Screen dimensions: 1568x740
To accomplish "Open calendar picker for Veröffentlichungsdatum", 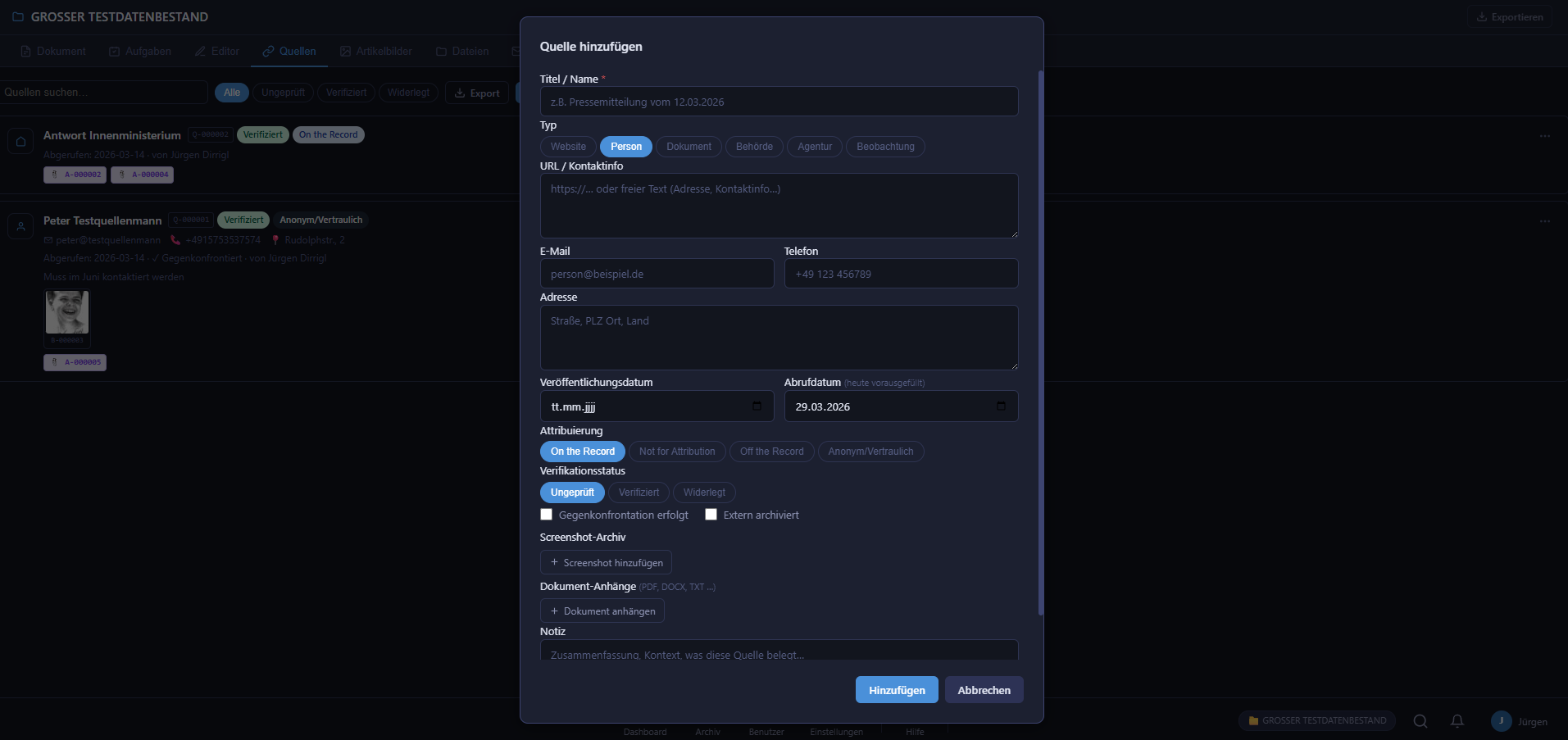I will (757, 406).
